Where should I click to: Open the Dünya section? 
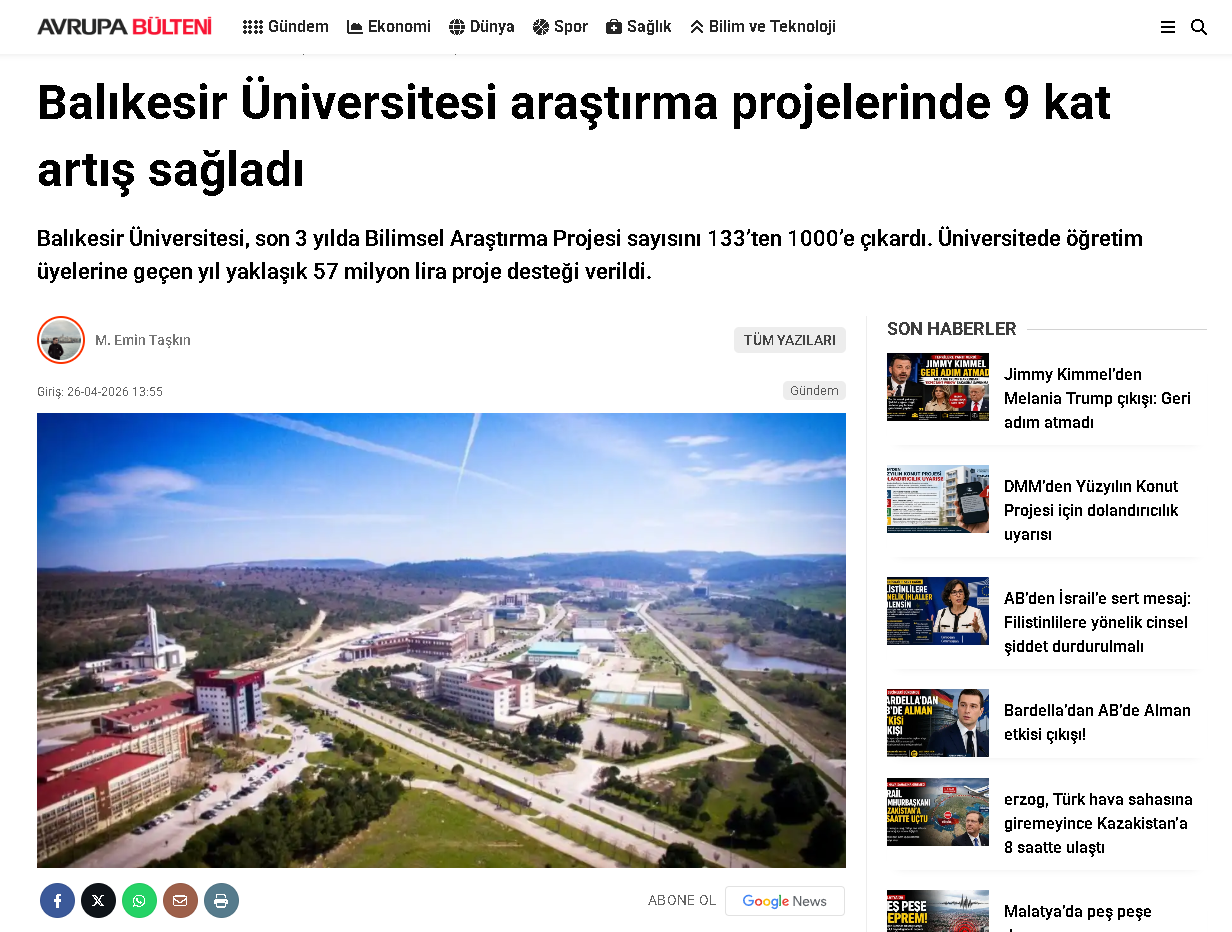point(482,27)
